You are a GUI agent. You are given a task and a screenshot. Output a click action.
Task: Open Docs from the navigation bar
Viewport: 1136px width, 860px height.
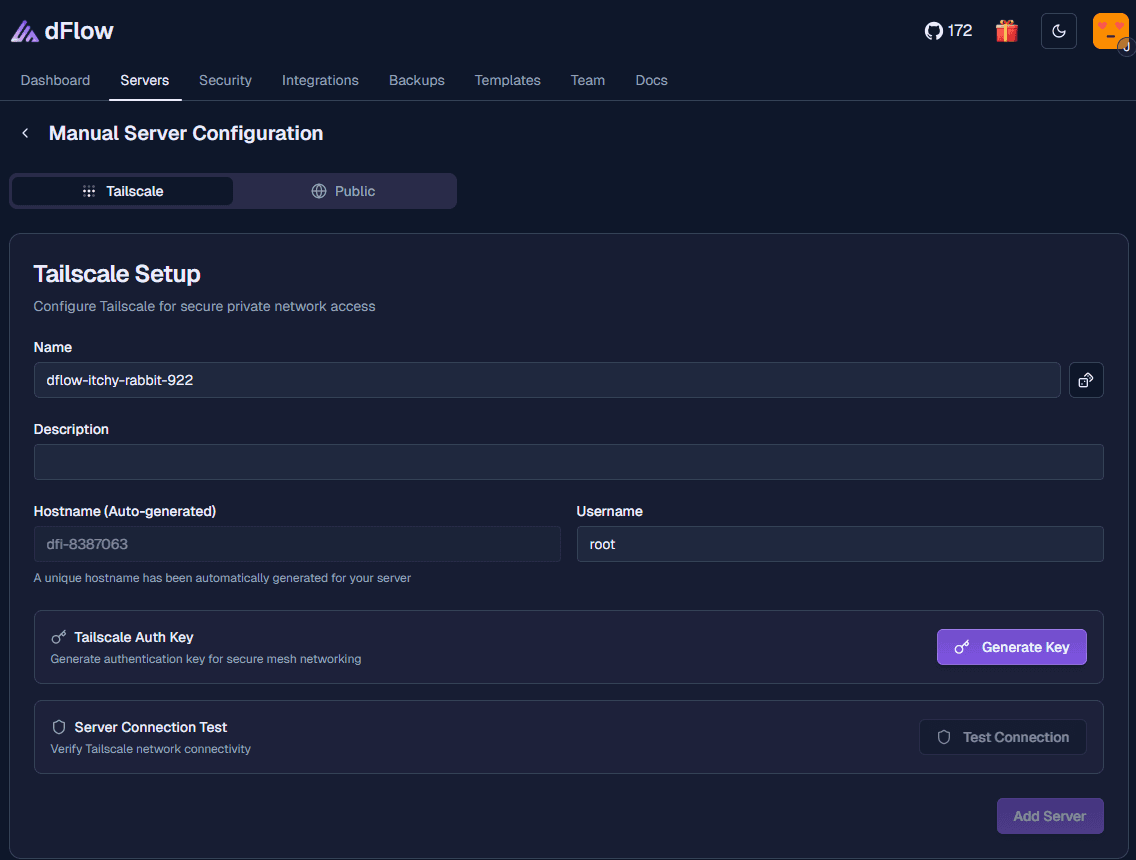651,80
